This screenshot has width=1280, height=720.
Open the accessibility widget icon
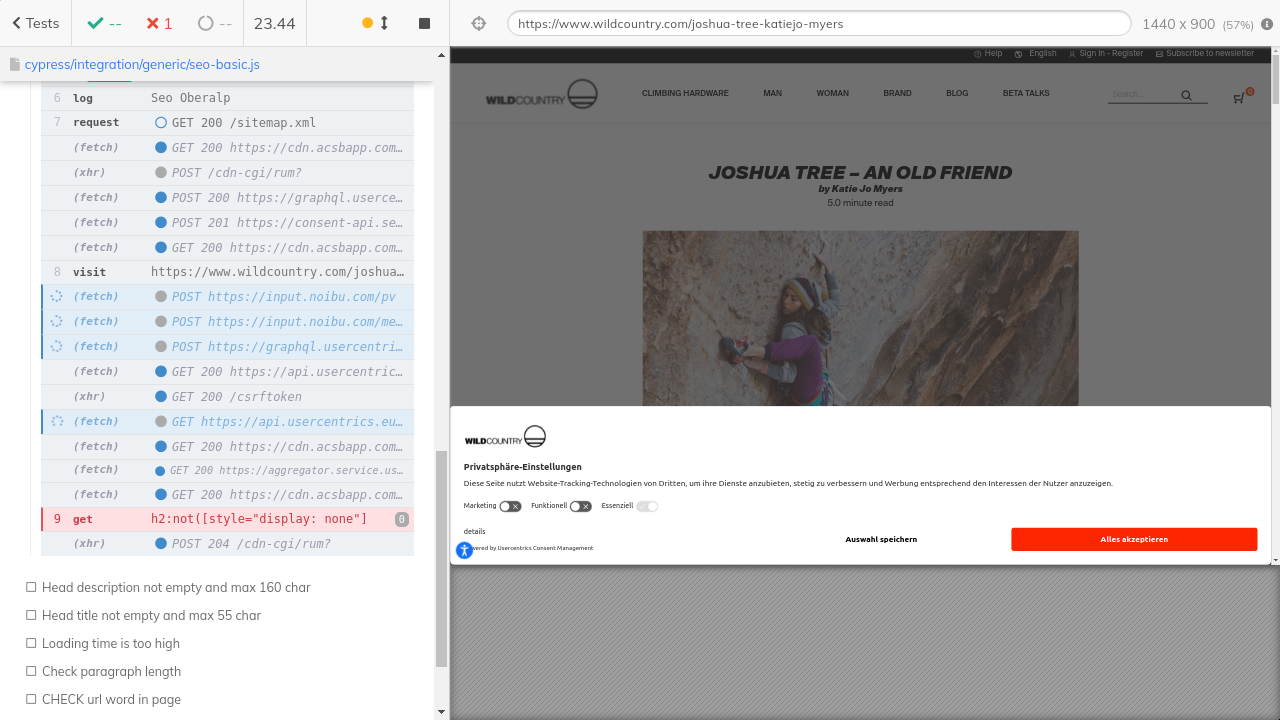pos(464,550)
